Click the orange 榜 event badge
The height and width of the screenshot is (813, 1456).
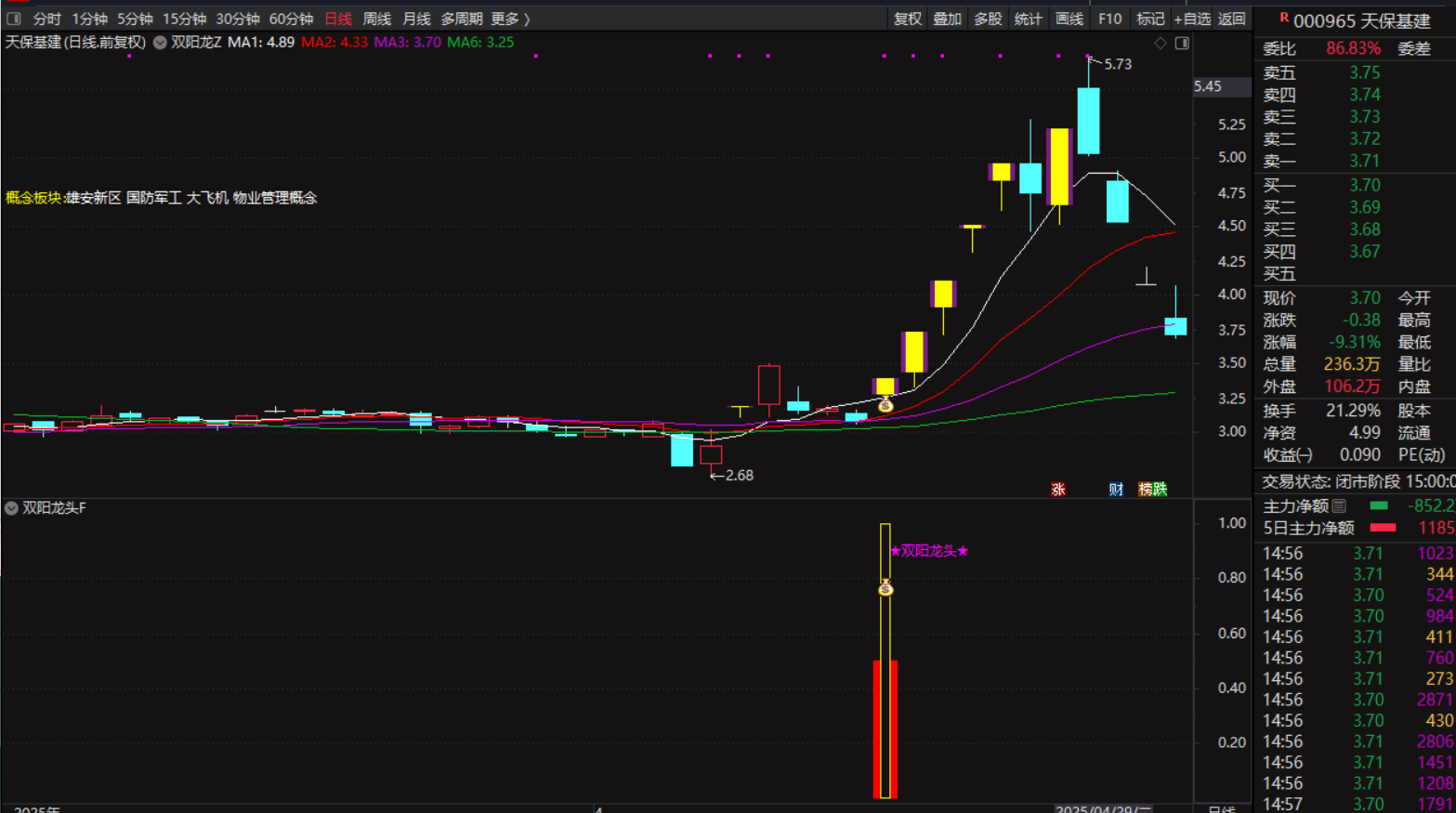(1145, 490)
